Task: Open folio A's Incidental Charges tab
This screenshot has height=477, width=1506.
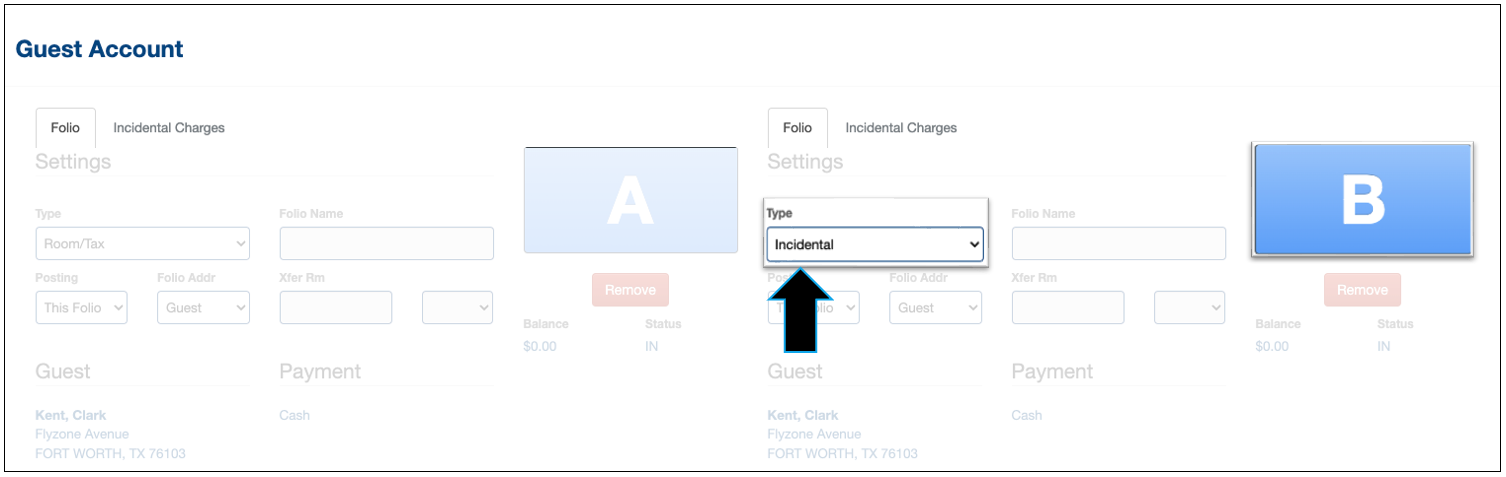Action: click(x=169, y=128)
